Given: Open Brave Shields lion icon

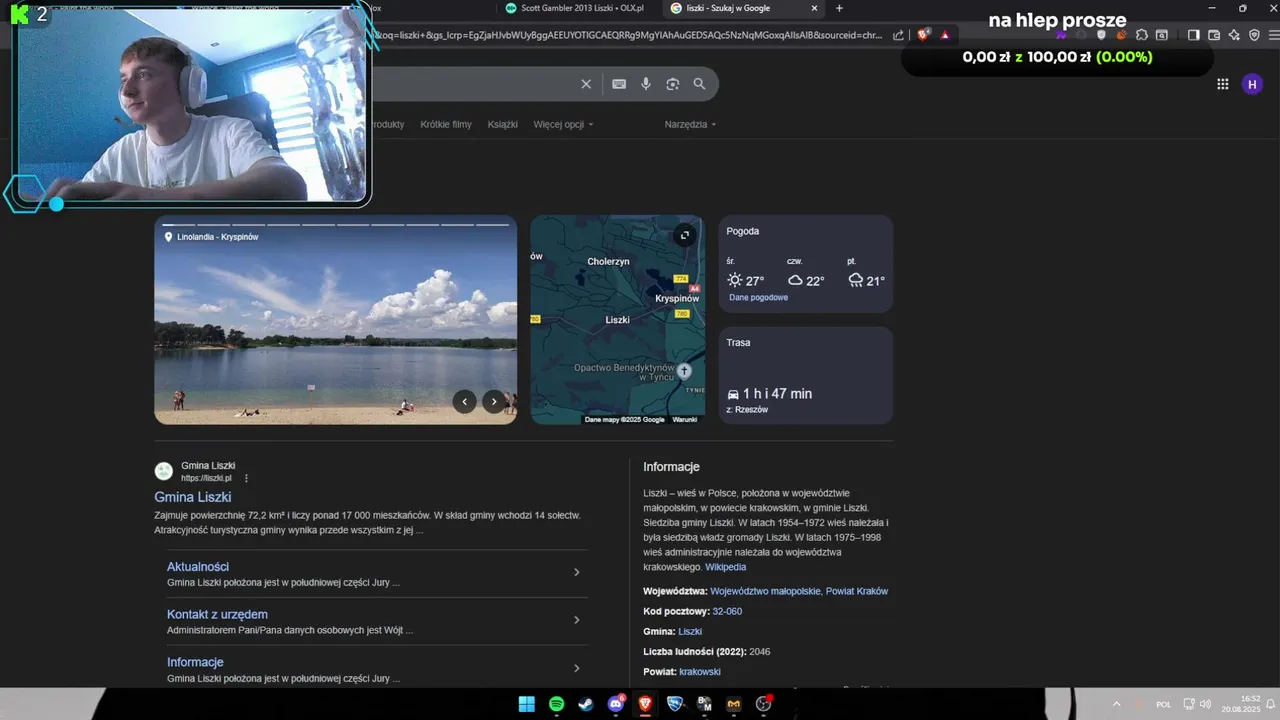Looking at the screenshot, I should 924,35.
